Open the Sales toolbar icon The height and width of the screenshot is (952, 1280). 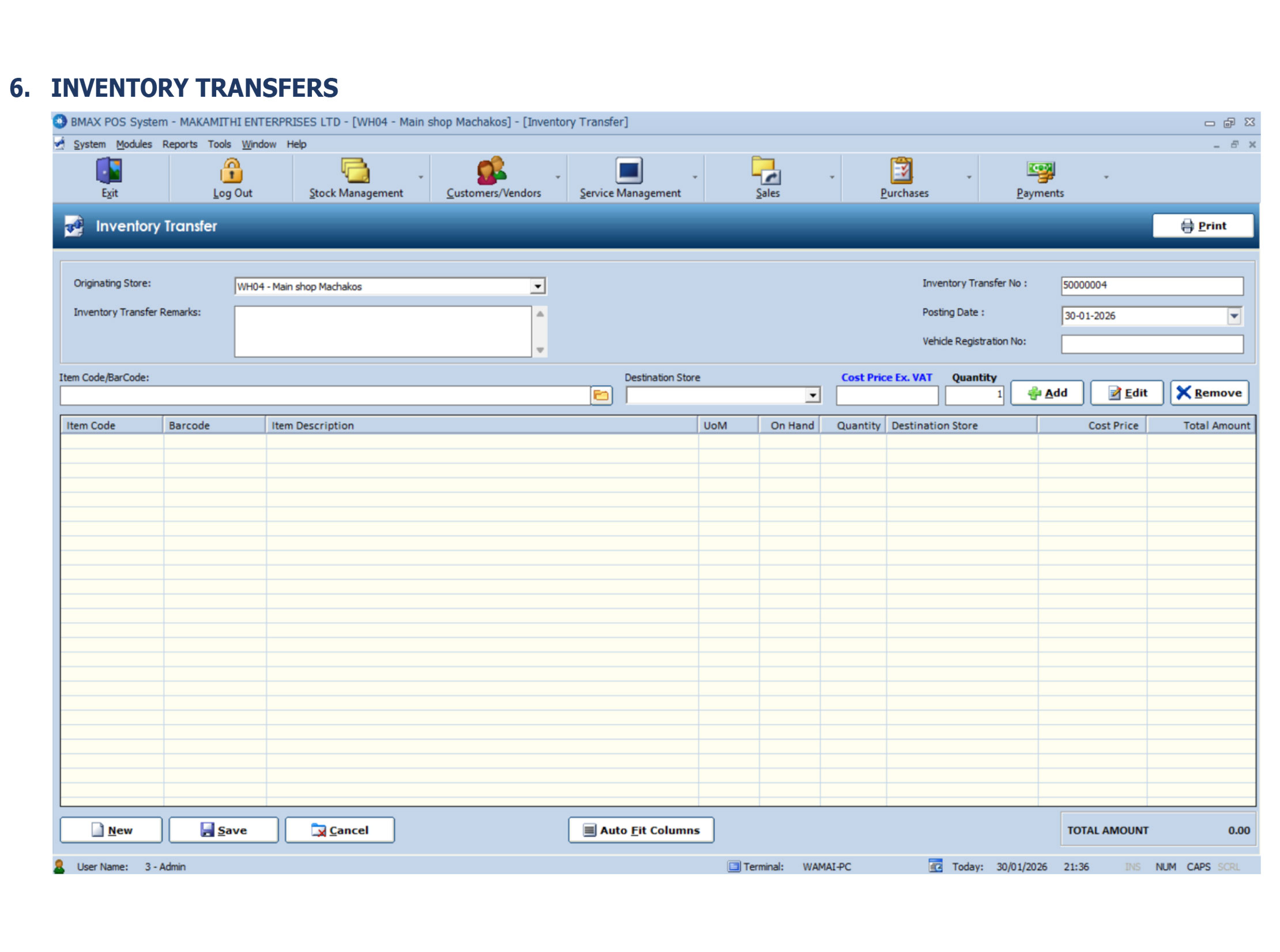point(766,171)
